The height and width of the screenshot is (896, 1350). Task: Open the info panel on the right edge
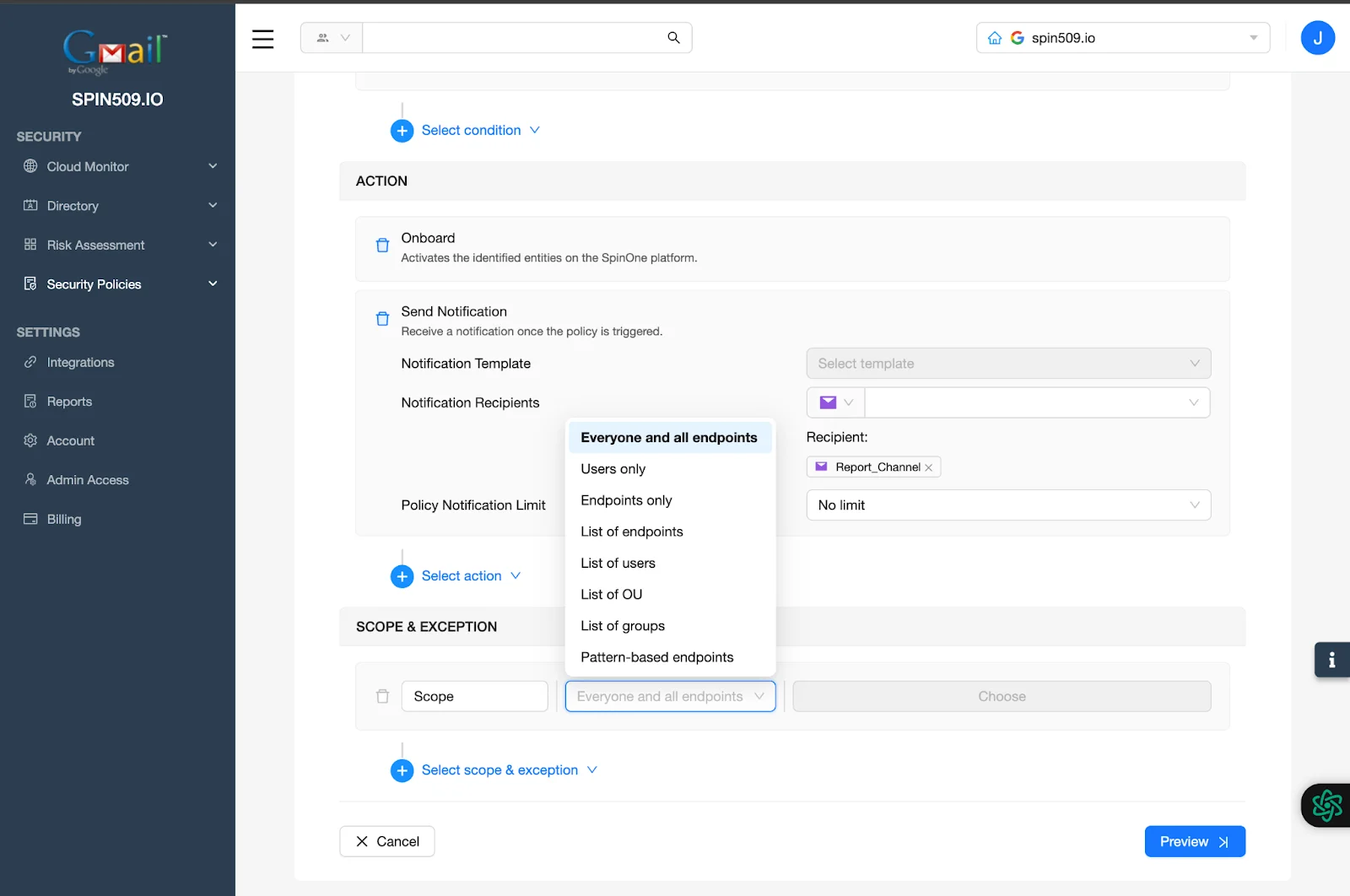[1331, 660]
